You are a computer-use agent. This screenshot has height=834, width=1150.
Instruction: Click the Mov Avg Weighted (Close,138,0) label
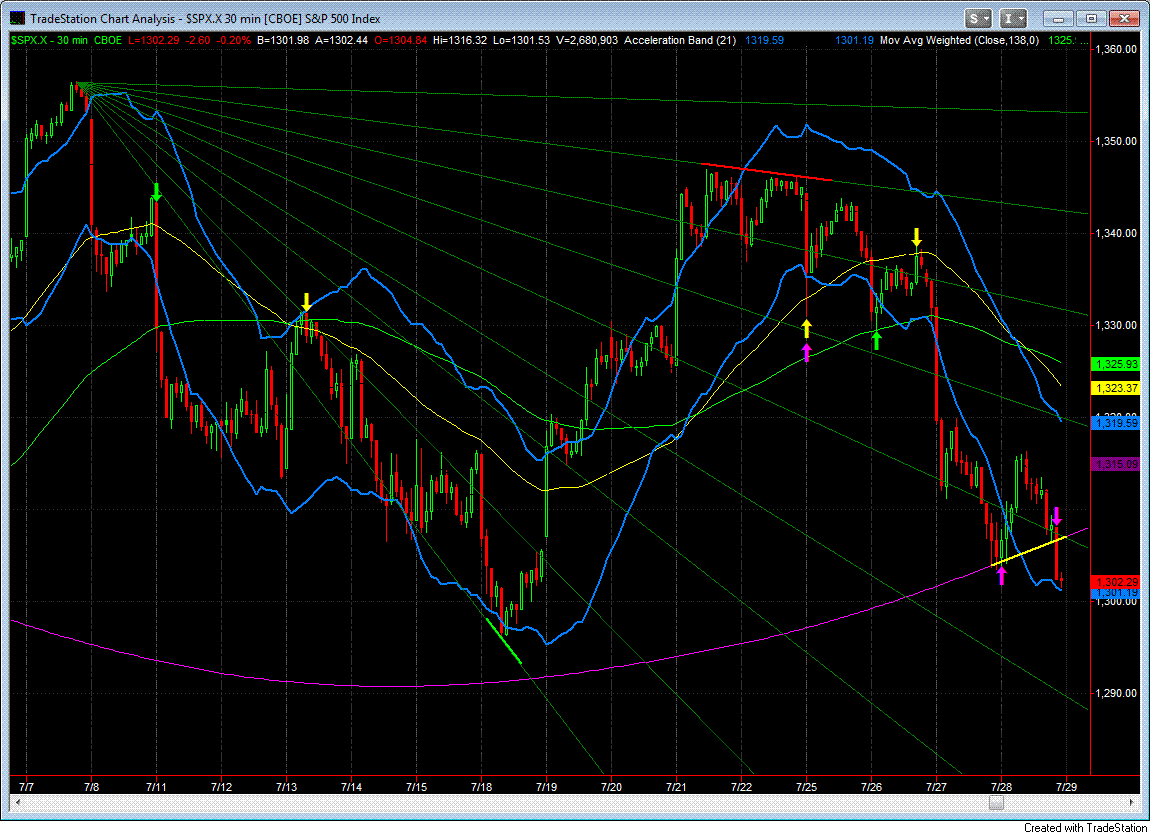959,40
